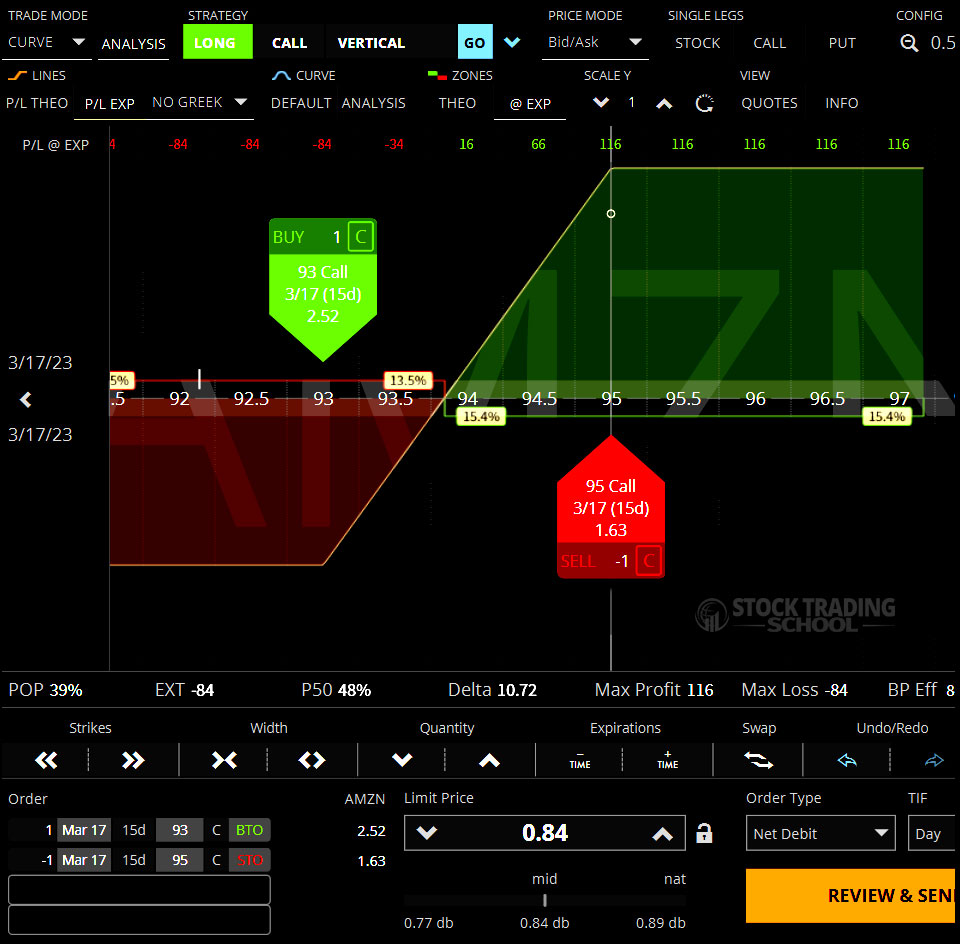Click the plus TIME expiration icon
This screenshot has width=960, height=944.
click(667, 760)
